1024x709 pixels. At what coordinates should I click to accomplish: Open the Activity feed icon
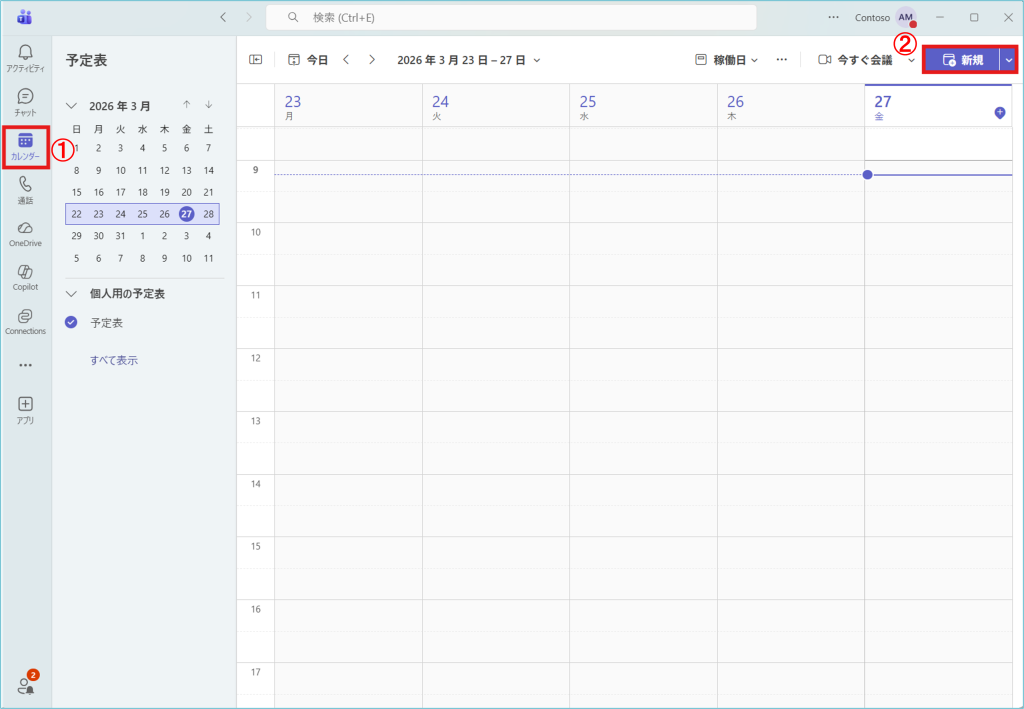(x=25, y=57)
